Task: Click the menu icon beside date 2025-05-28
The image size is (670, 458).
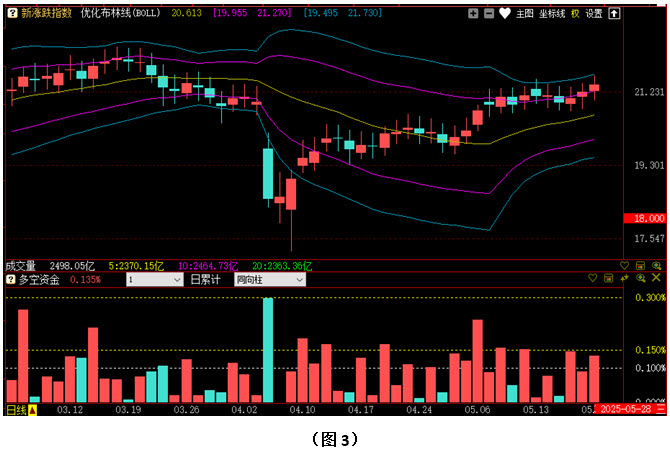Action: click(661, 409)
